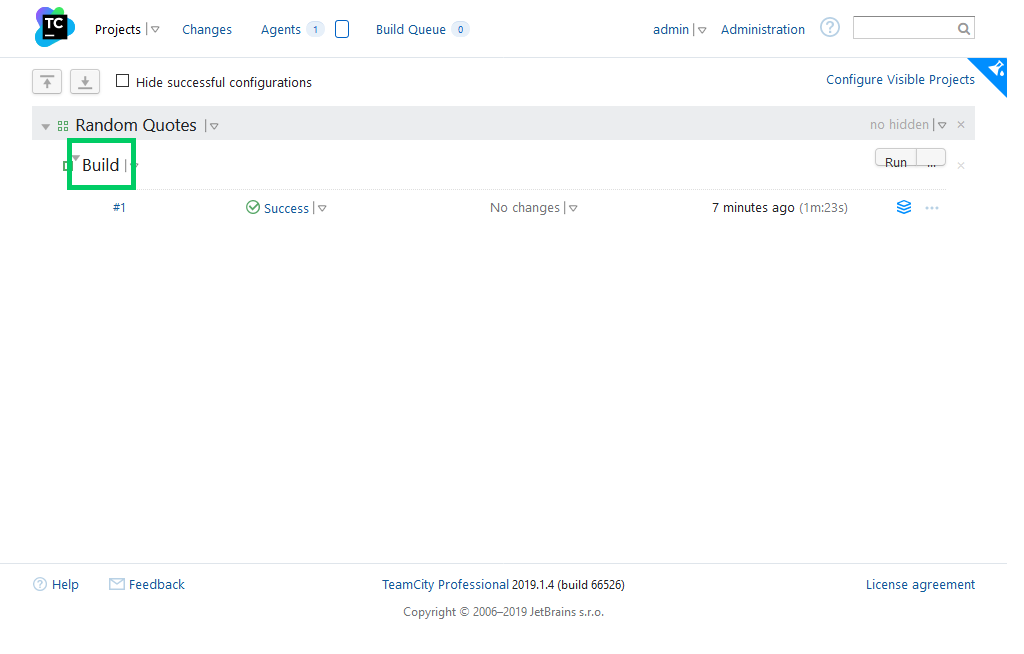Screen dimensions: 1024x654
Task: Click the no hidden label
Action: click(899, 124)
